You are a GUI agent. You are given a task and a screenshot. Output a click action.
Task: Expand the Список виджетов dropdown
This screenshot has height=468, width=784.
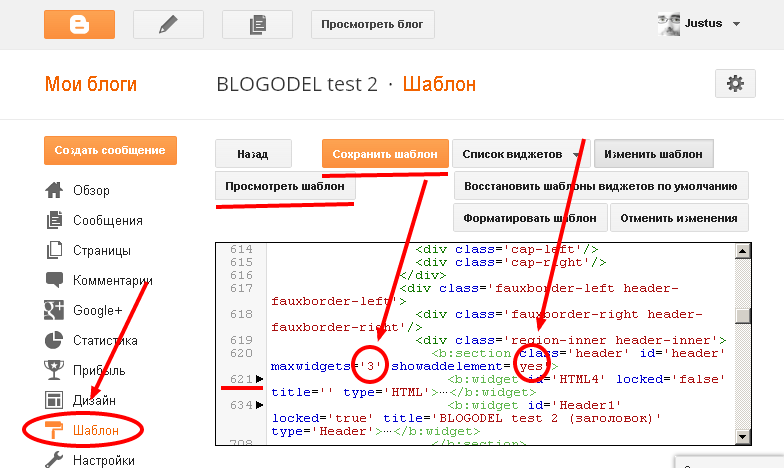tap(576, 155)
